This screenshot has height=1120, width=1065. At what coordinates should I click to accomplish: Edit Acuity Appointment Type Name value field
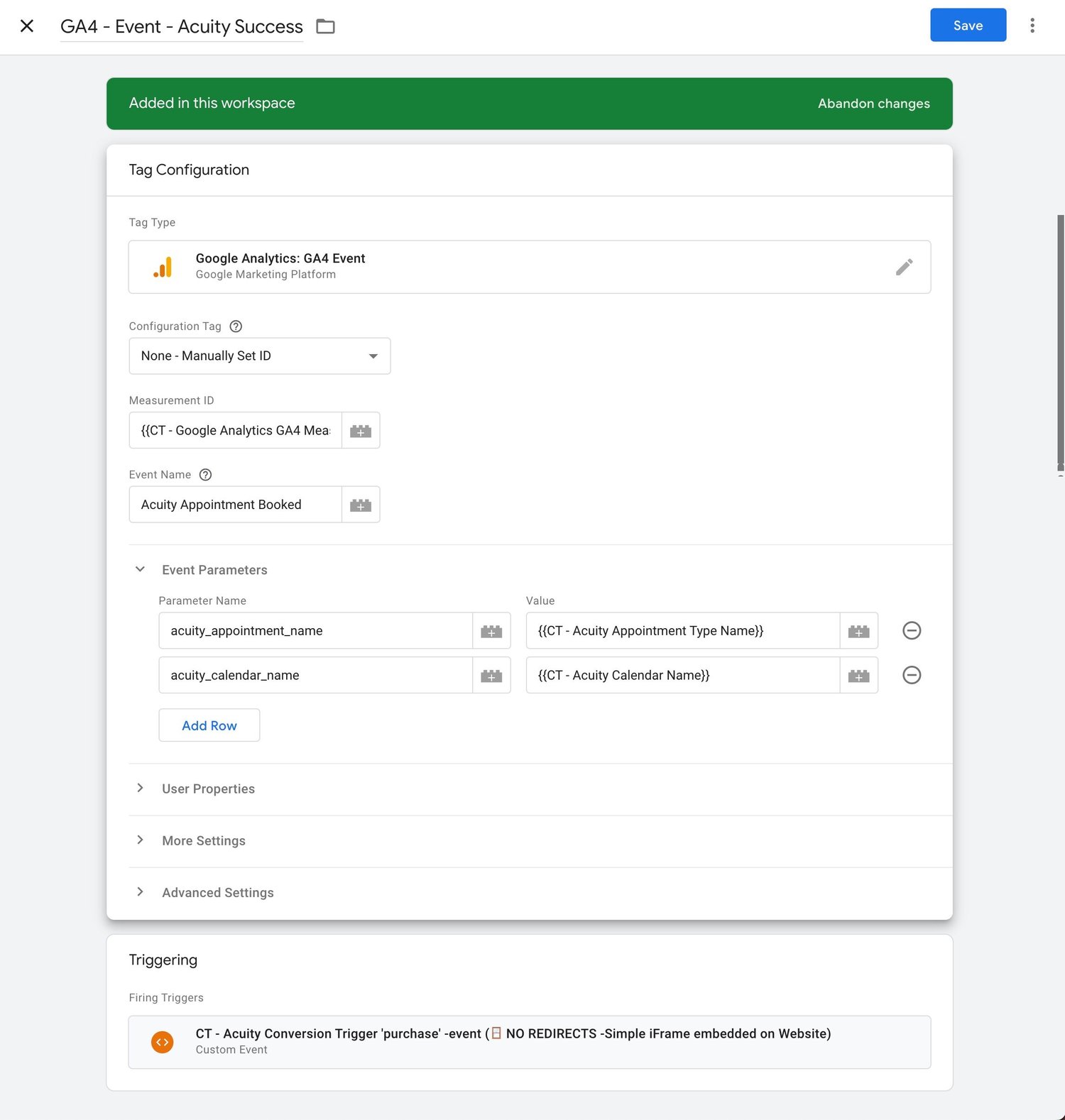click(683, 631)
